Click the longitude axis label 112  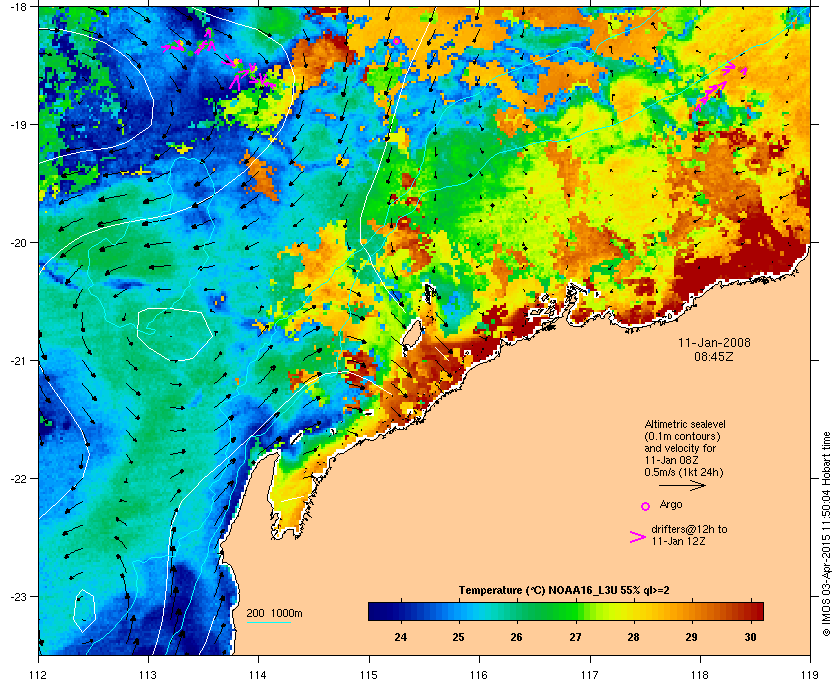point(39,674)
